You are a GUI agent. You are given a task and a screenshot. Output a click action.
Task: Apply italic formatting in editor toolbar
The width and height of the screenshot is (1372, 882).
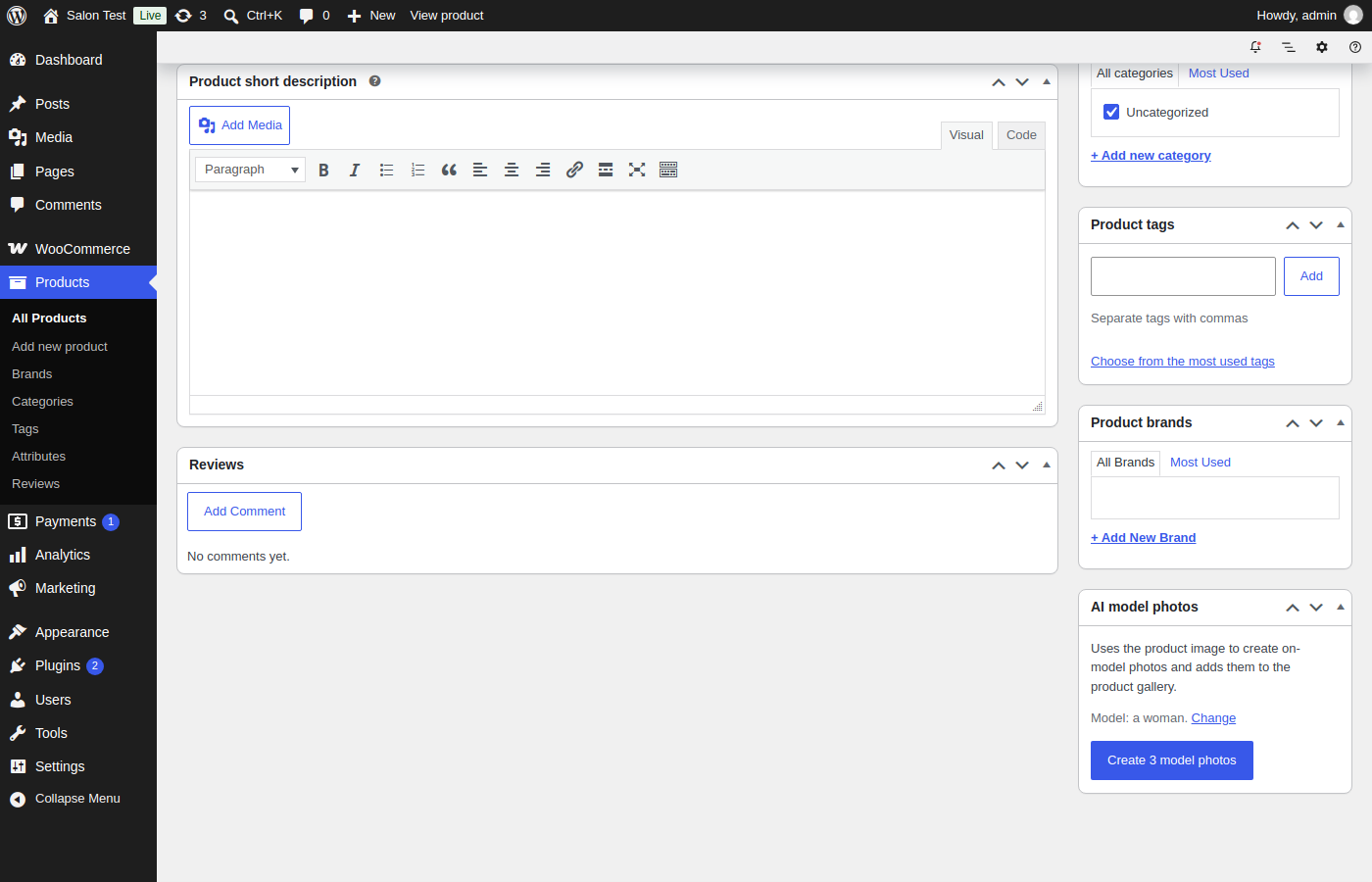pos(355,170)
